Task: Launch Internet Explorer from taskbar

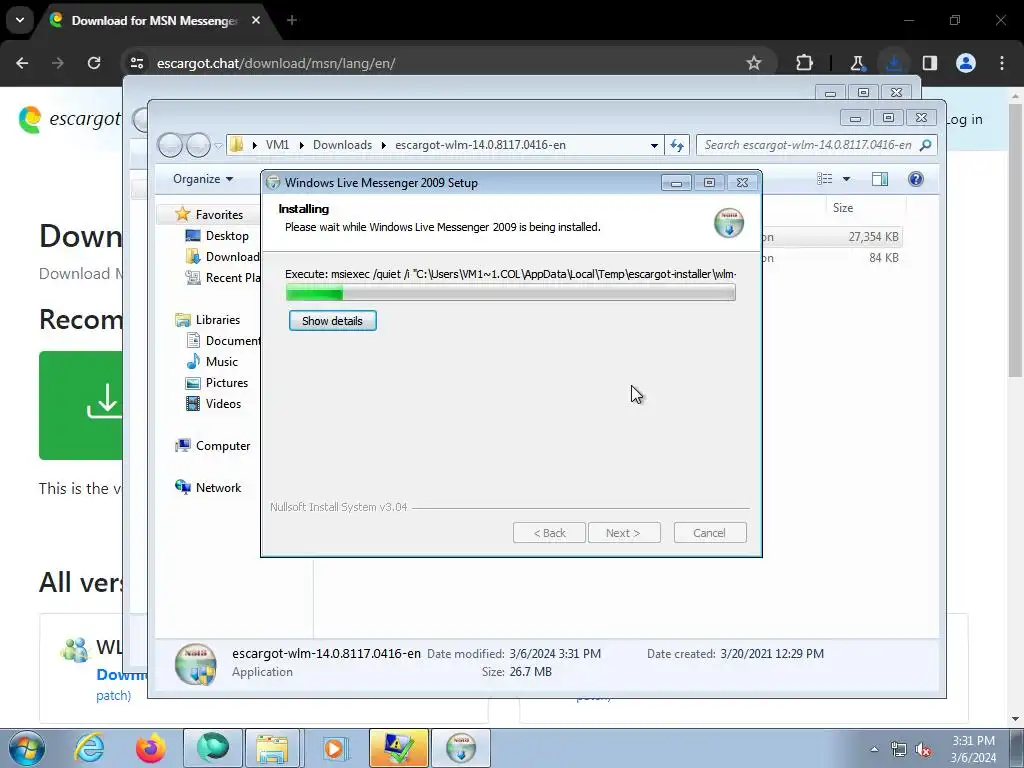Action: [89, 748]
